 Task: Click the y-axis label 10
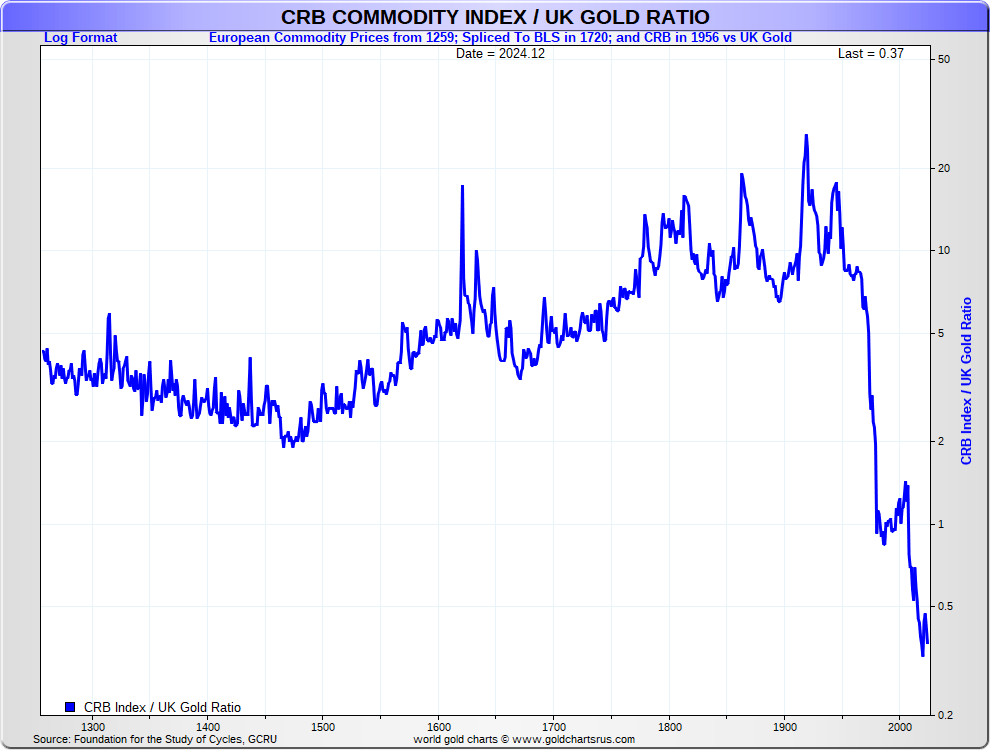pyautogui.click(x=944, y=251)
